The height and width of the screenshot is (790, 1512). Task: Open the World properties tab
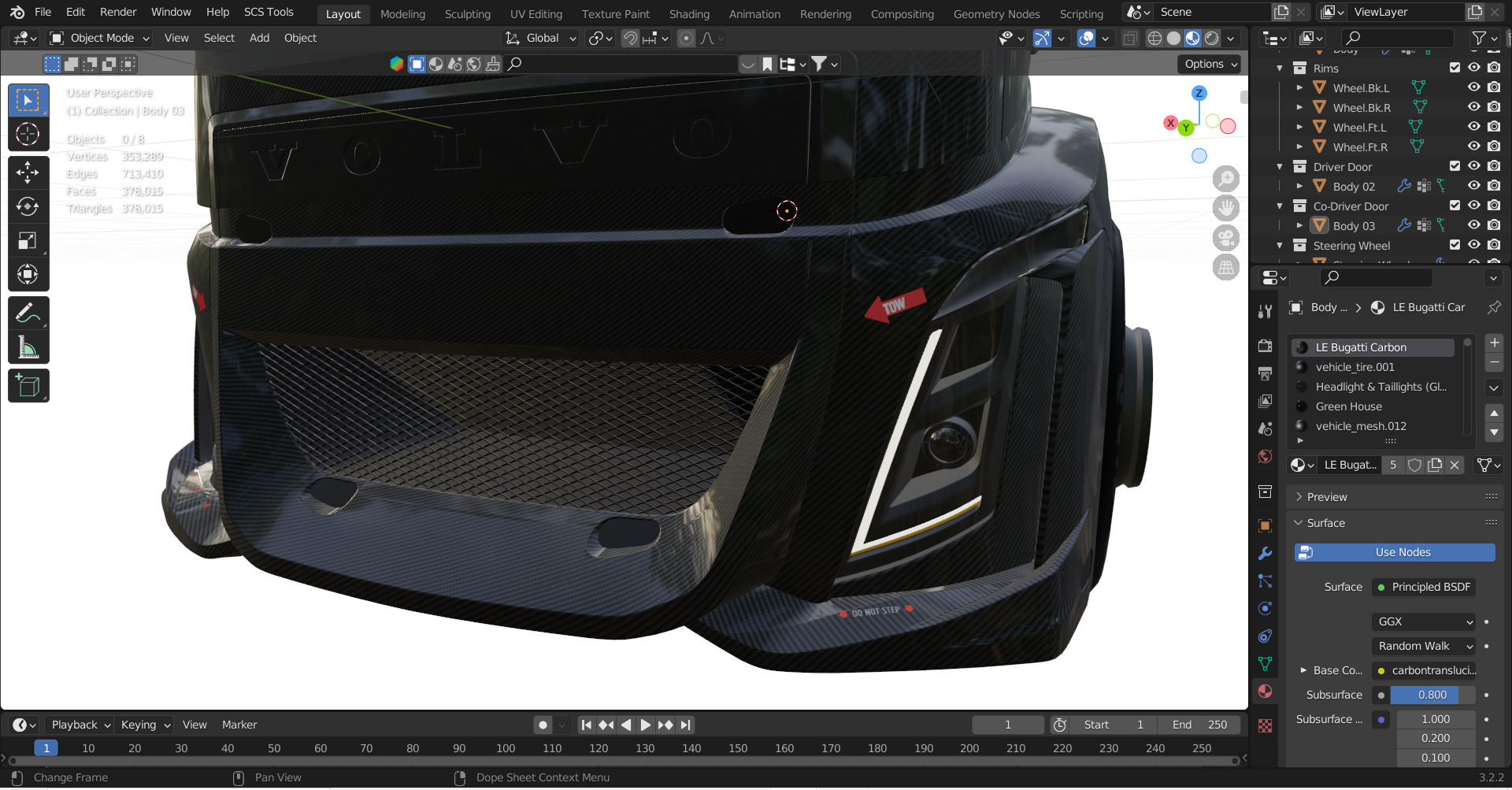pyautogui.click(x=1266, y=457)
